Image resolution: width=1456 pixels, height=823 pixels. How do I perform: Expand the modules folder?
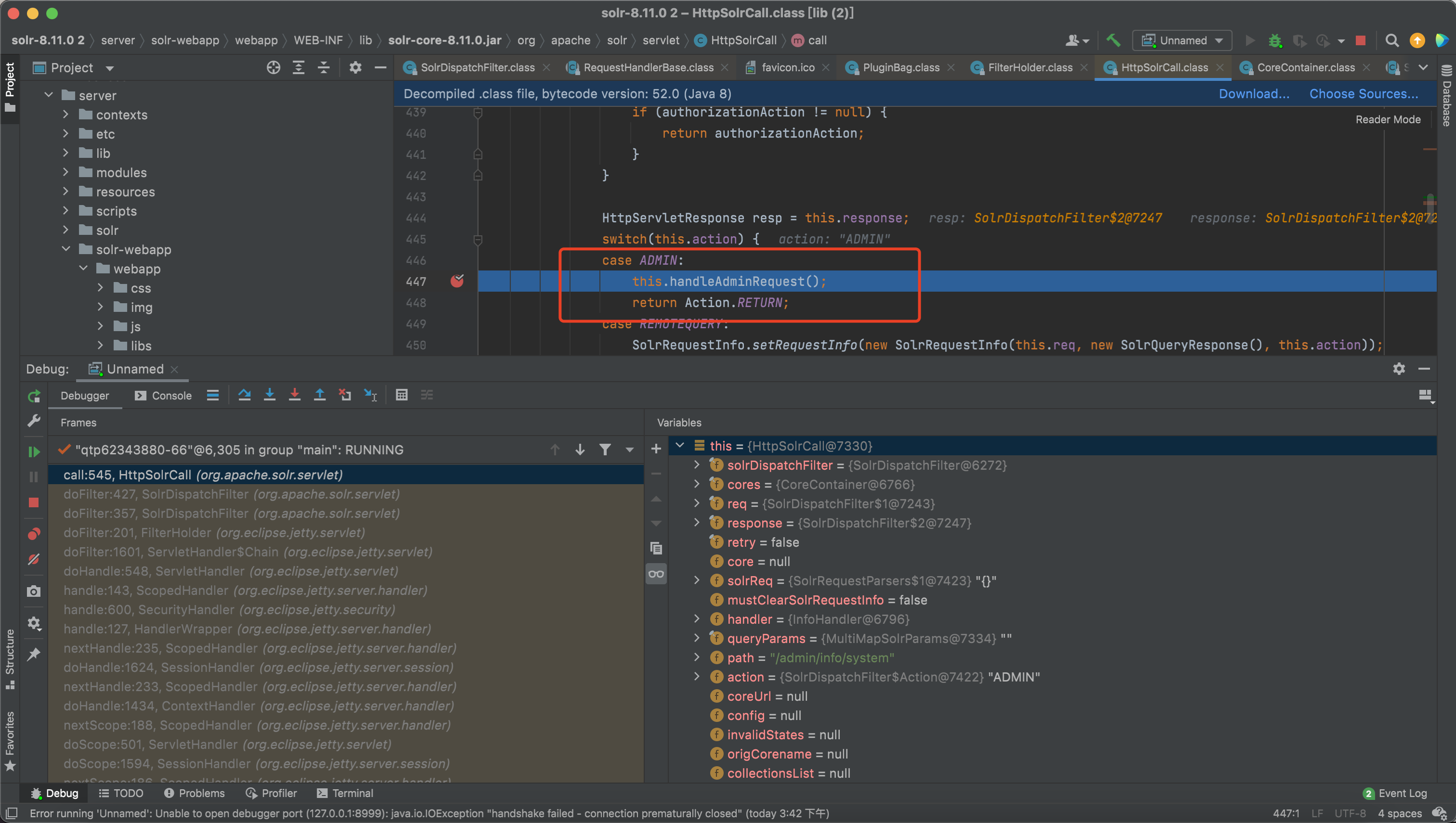pos(66,172)
